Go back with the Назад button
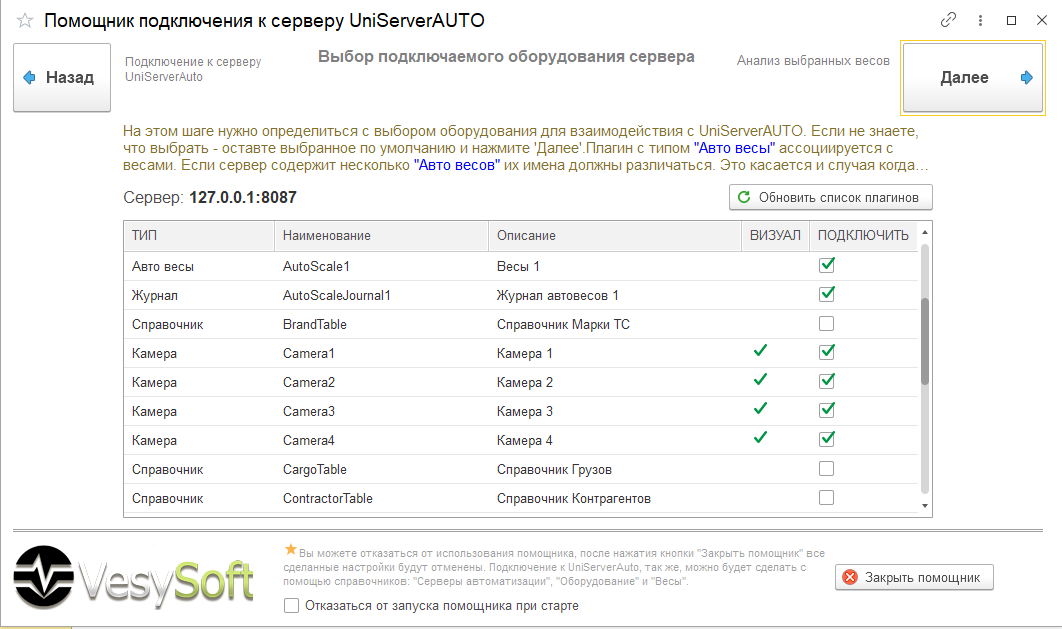The image size is (1062, 629). coord(61,78)
